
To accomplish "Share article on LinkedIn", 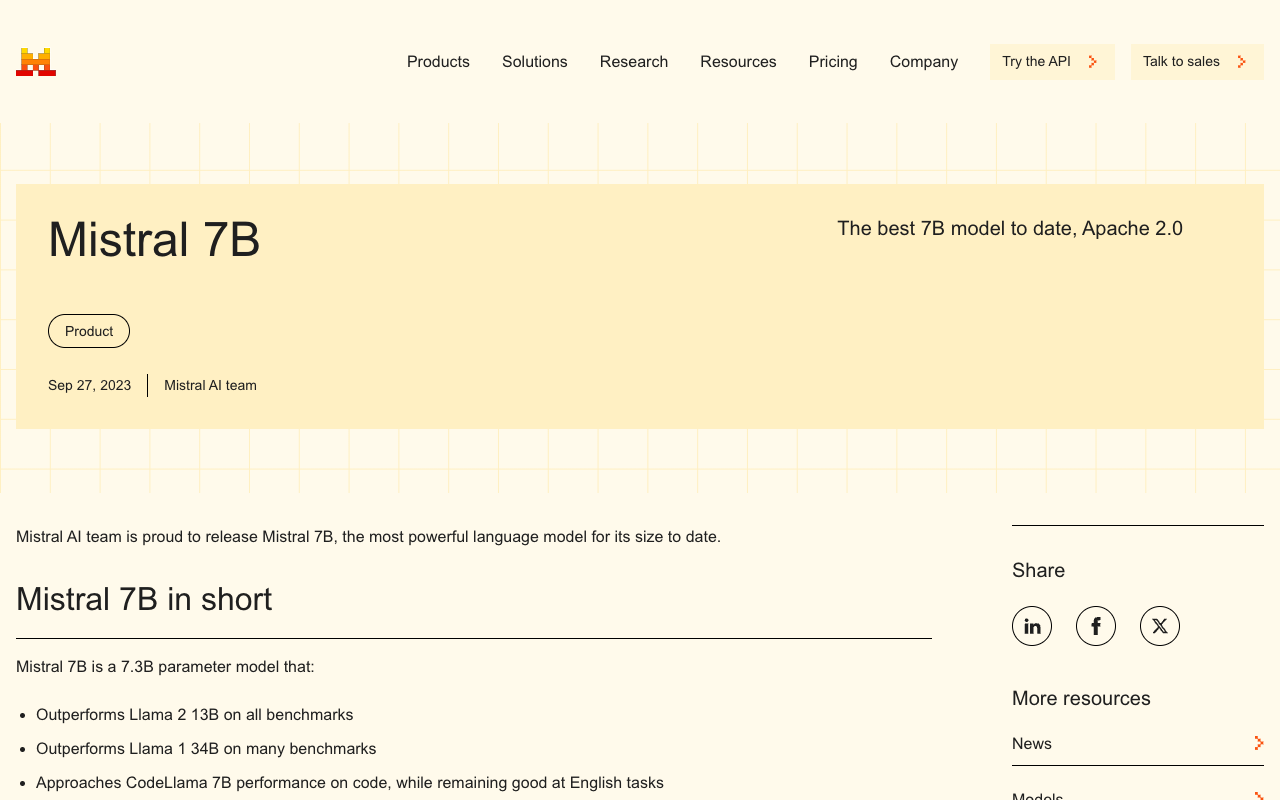I will tap(1032, 626).
